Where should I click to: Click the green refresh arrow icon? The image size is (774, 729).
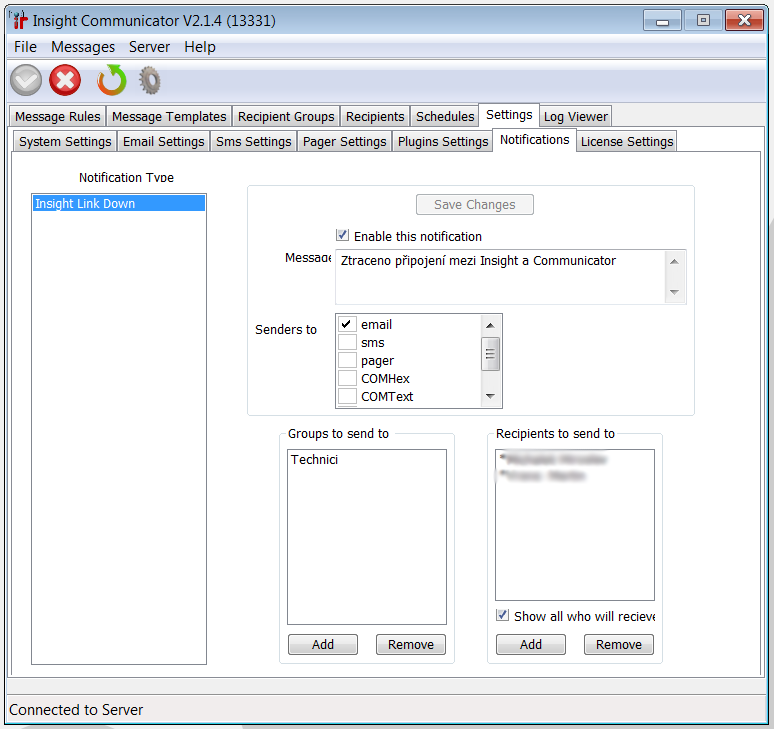coord(112,80)
